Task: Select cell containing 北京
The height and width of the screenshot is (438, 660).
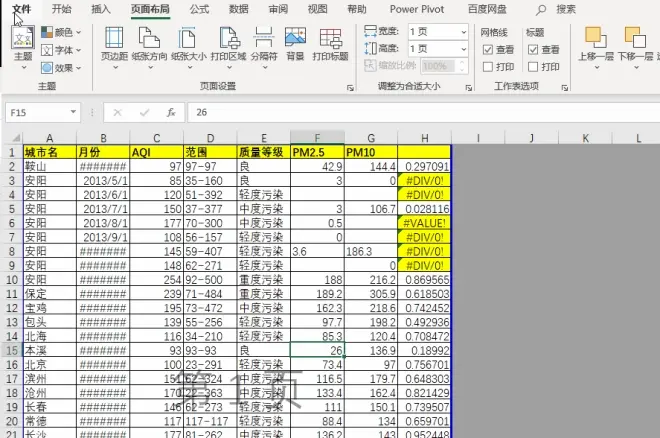Action: pyautogui.click(x=50, y=364)
